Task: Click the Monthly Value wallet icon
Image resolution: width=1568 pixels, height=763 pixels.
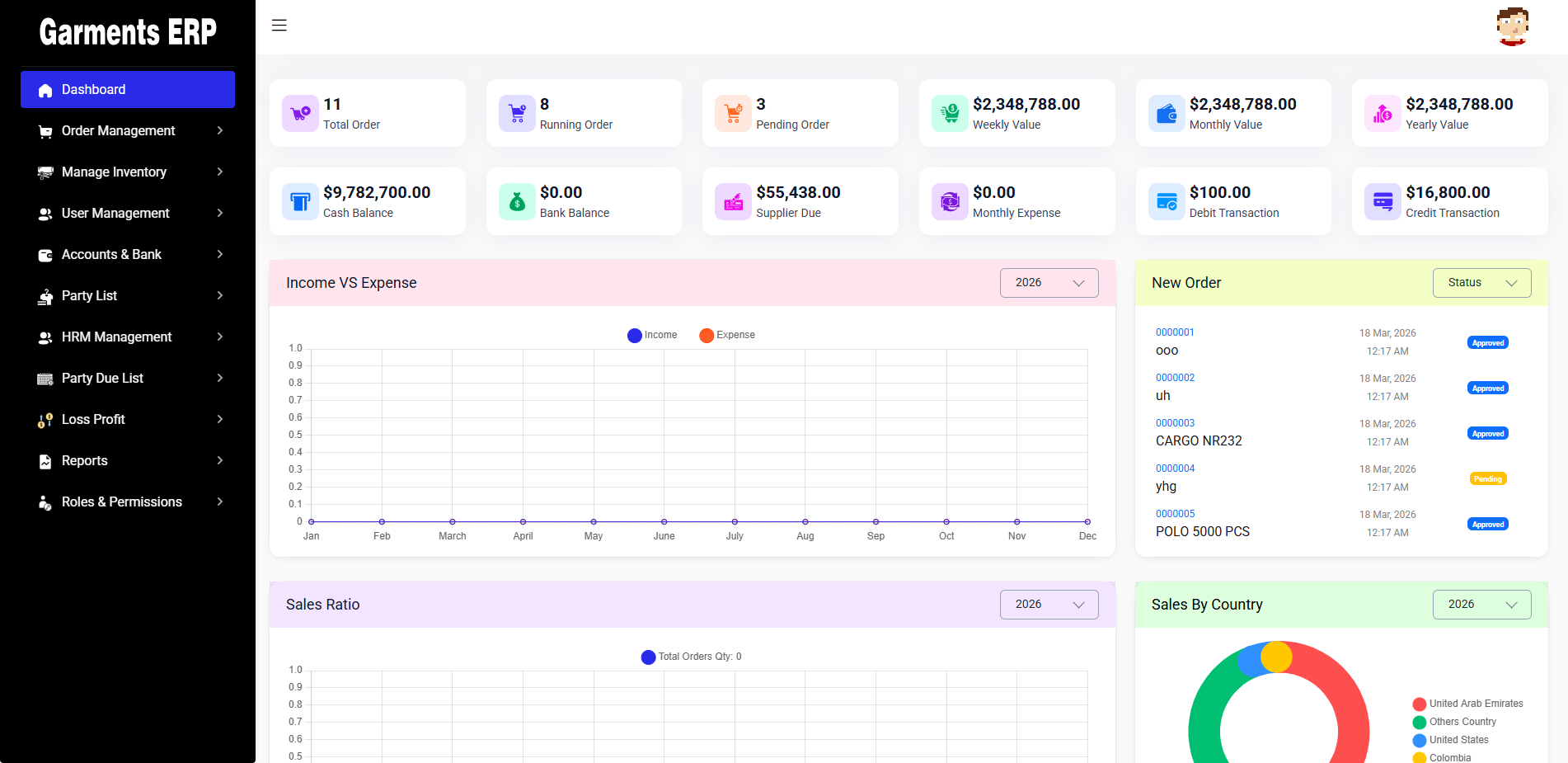Action: [x=1167, y=113]
